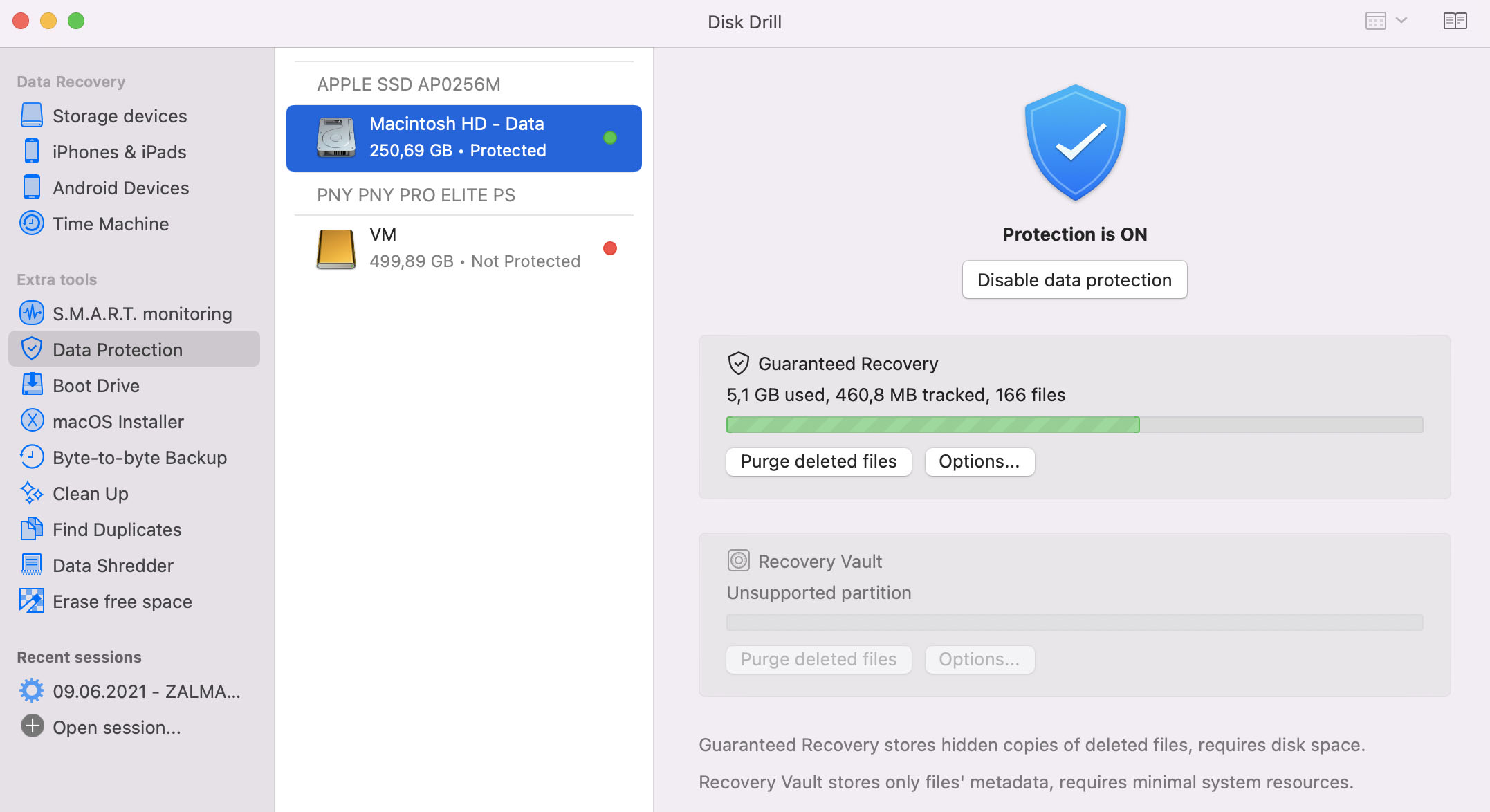This screenshot has width=1490, height=812.
Task: Click the 'Protection is ON' status text
Action: (x=1074, y=234)
